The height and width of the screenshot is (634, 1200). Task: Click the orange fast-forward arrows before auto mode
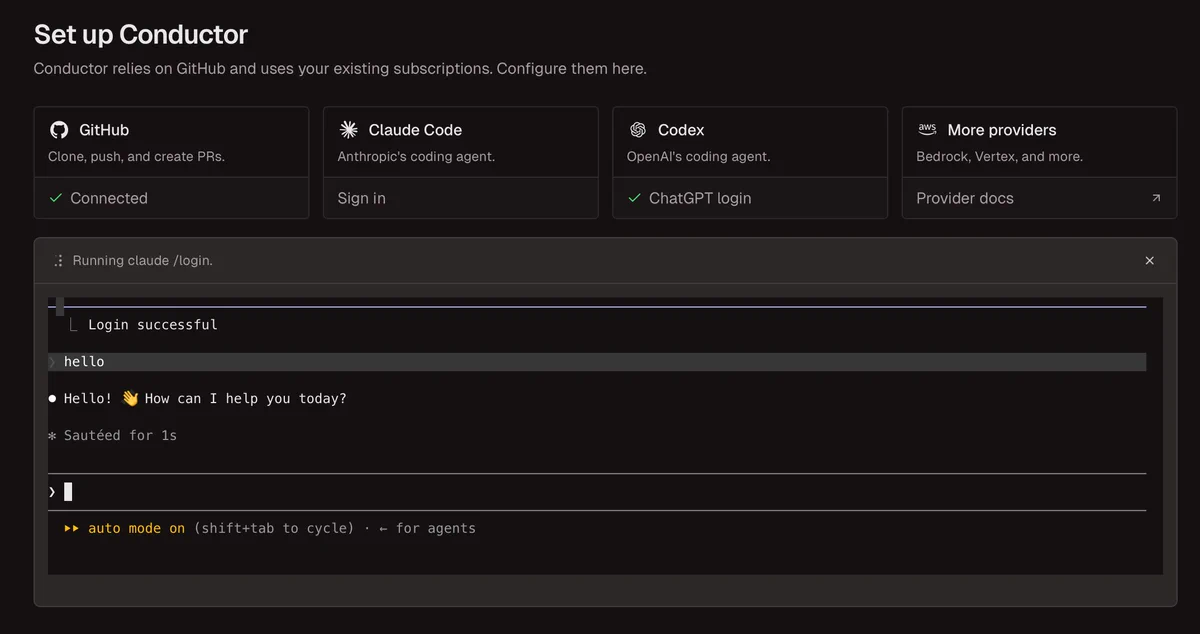[x=72, y=528]
